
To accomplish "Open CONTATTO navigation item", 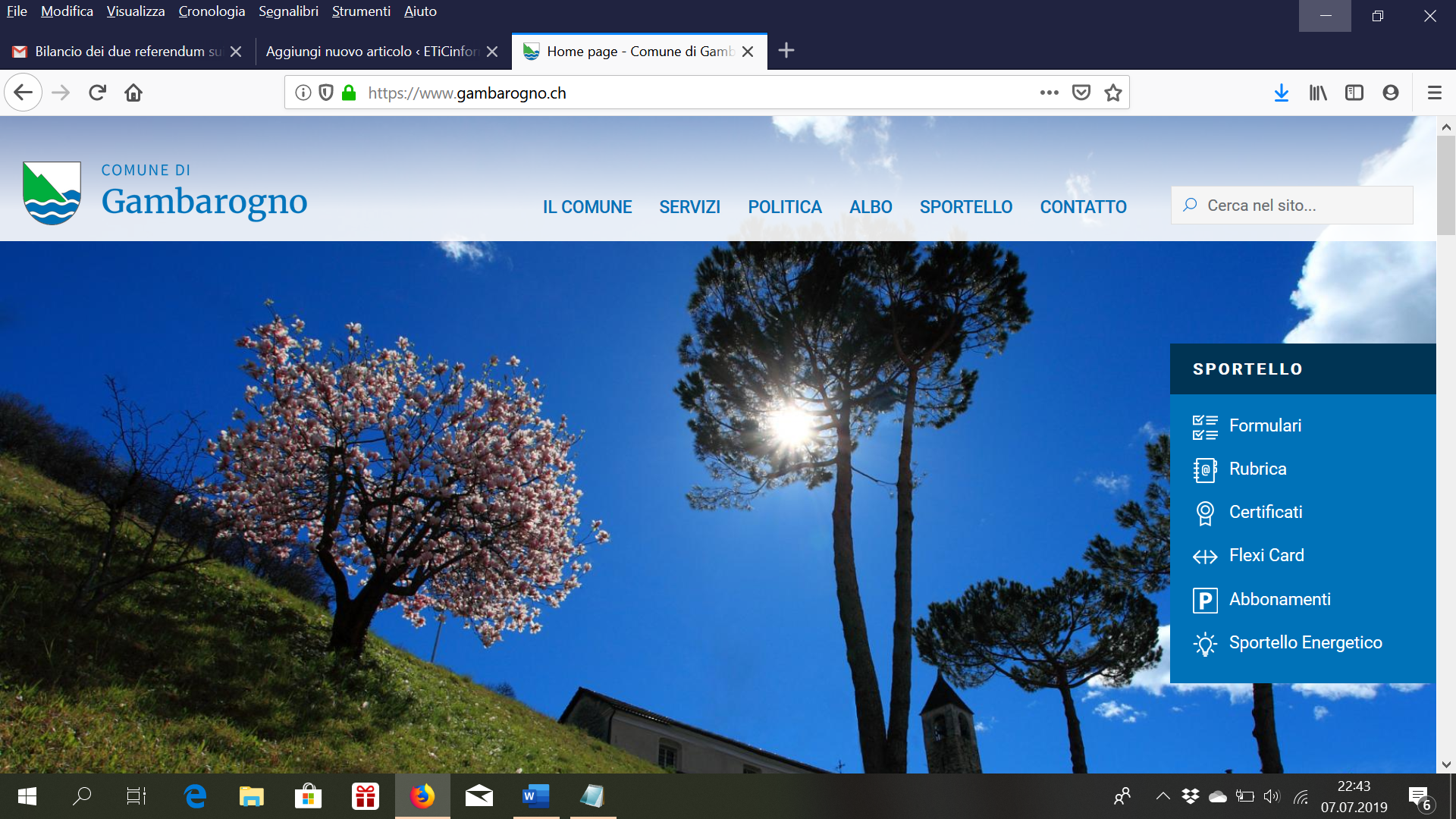I will tap(1083, 207).
